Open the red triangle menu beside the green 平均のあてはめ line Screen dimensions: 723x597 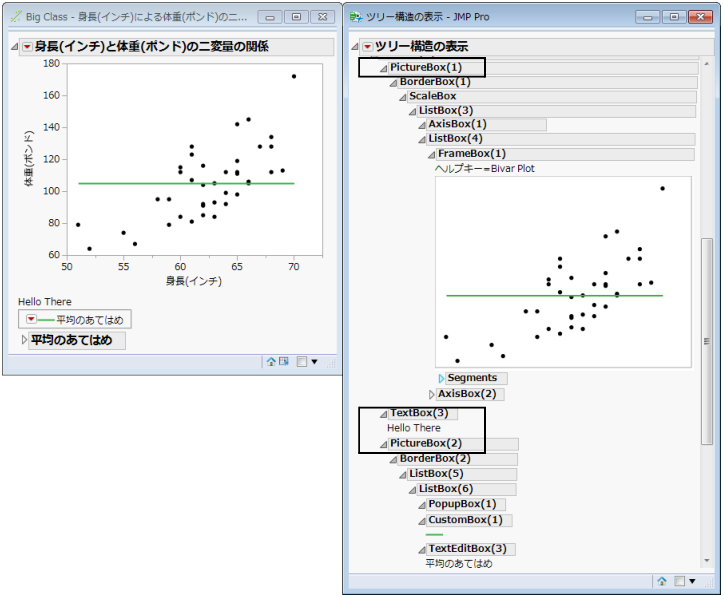point(31,319)
